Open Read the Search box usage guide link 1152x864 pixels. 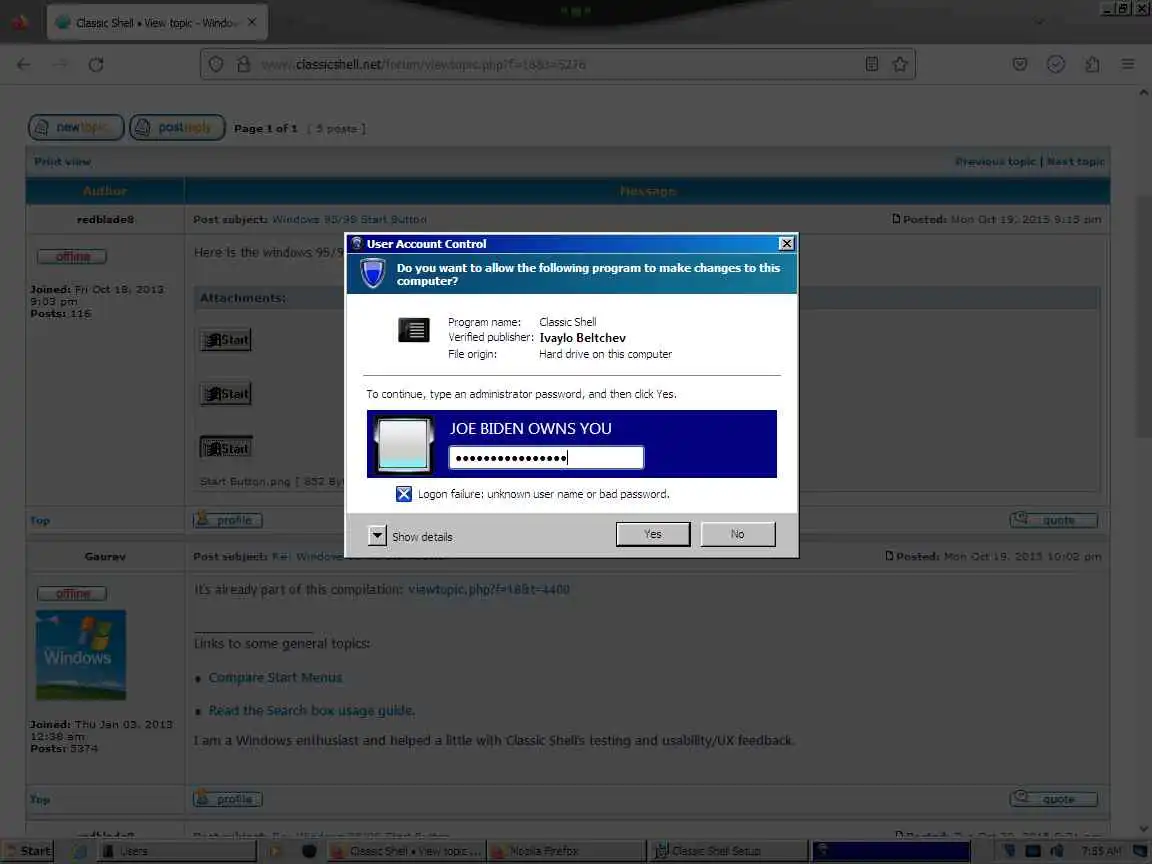(312, 710)
